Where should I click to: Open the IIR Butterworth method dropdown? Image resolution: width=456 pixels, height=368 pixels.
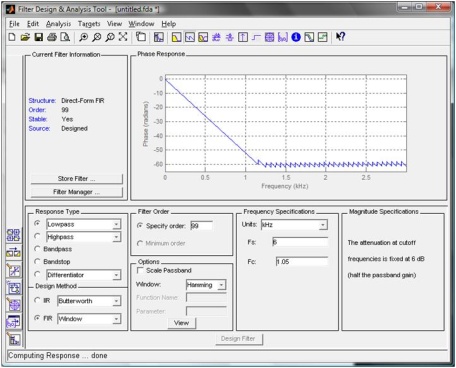pyautogui.click(x=116, y=301)
